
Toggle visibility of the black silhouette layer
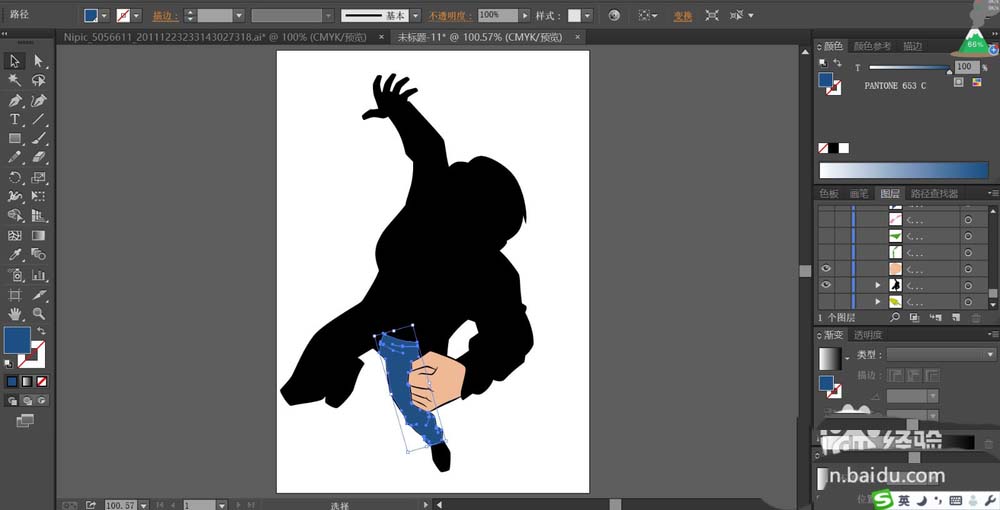click(826, 285)
